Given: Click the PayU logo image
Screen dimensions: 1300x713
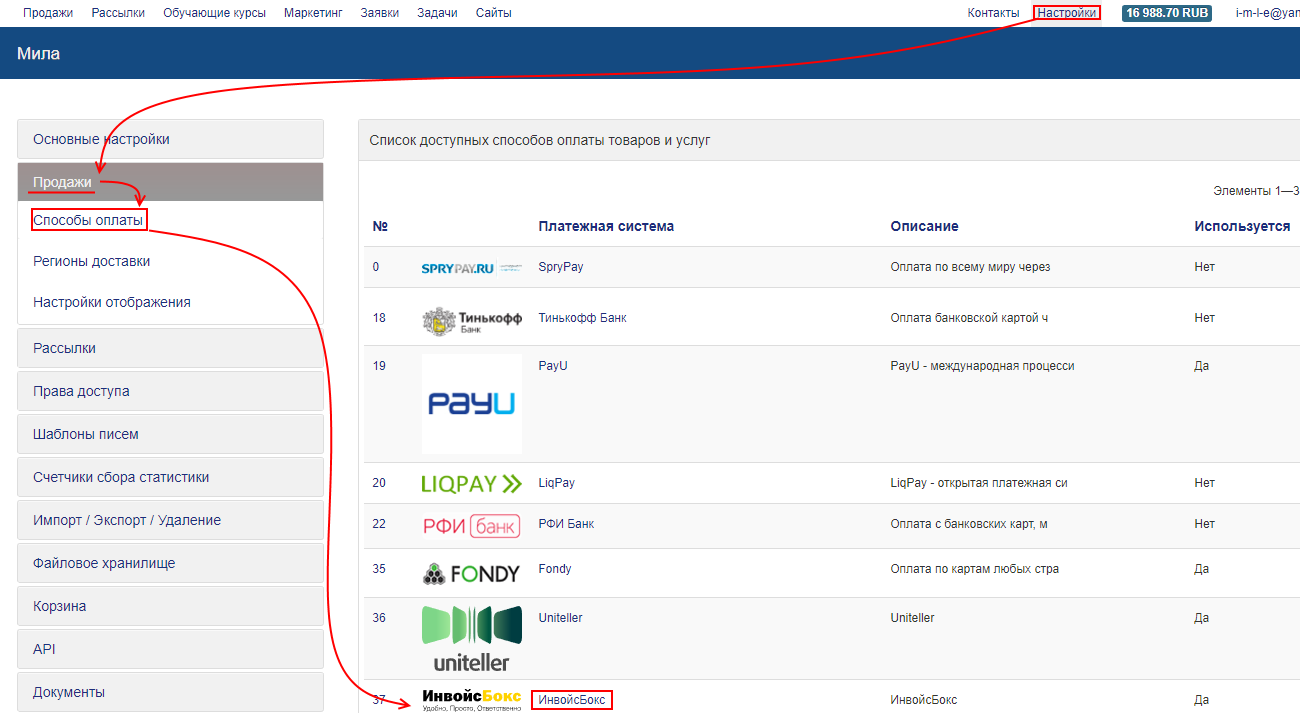Looking at the screenshot, I should tap(471, 404).
